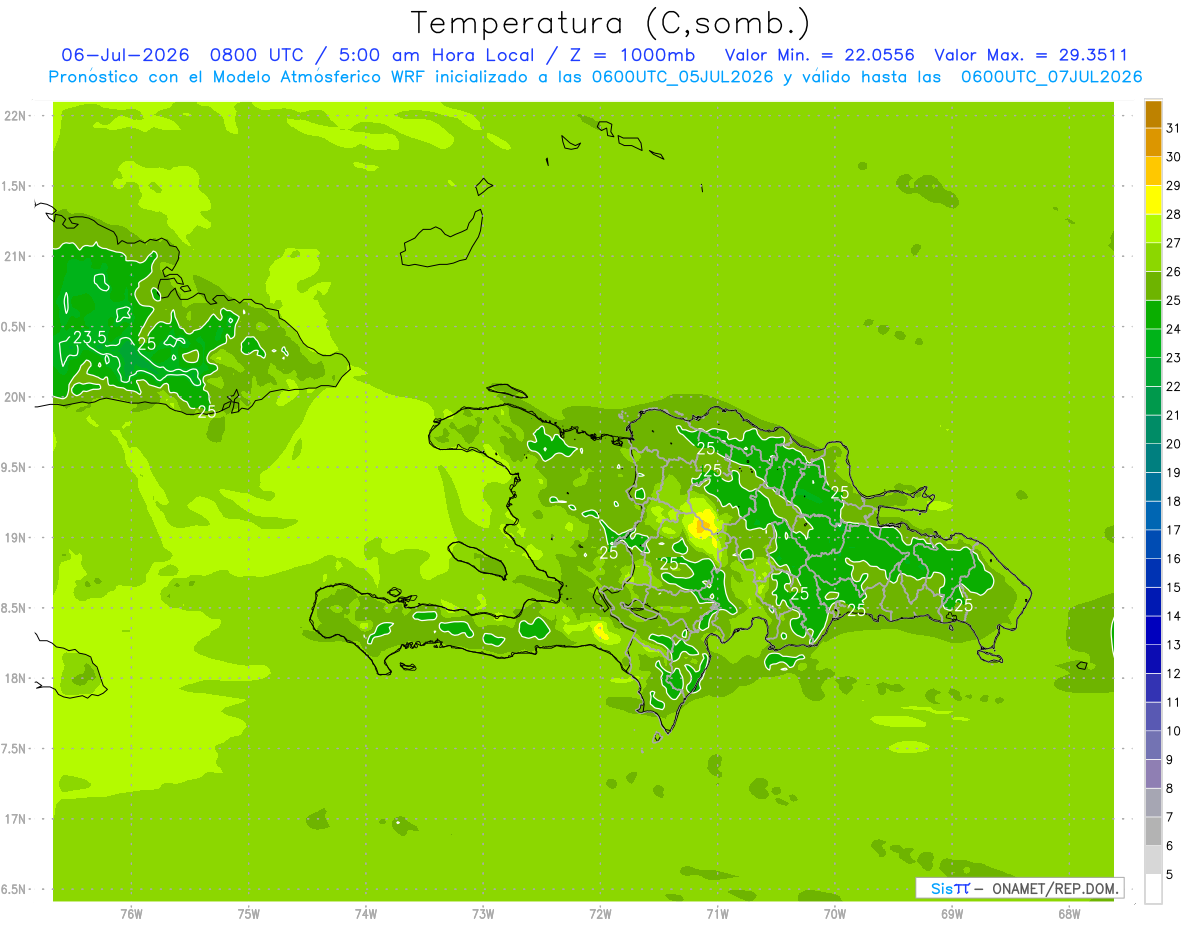Click the "68W" longitude axis label
This screenshot has height=927, width=1200.
1069,914
